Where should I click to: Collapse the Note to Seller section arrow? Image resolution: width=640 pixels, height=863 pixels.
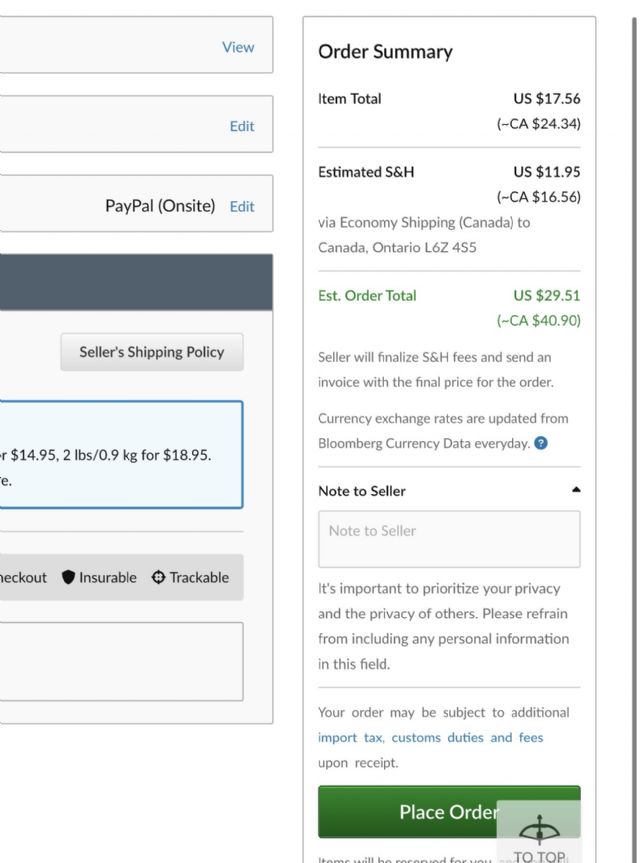click(576, 491)
